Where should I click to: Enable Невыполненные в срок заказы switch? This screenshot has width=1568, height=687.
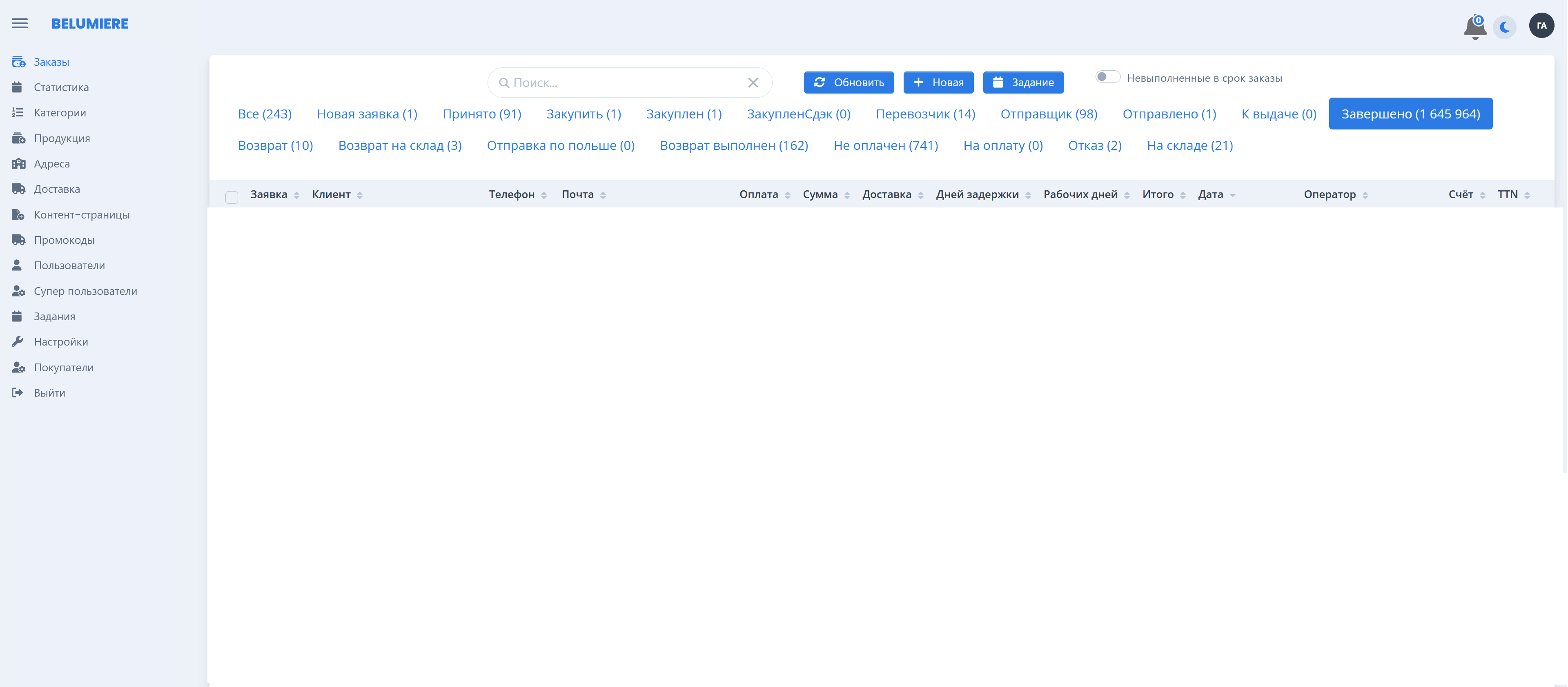1107,77
